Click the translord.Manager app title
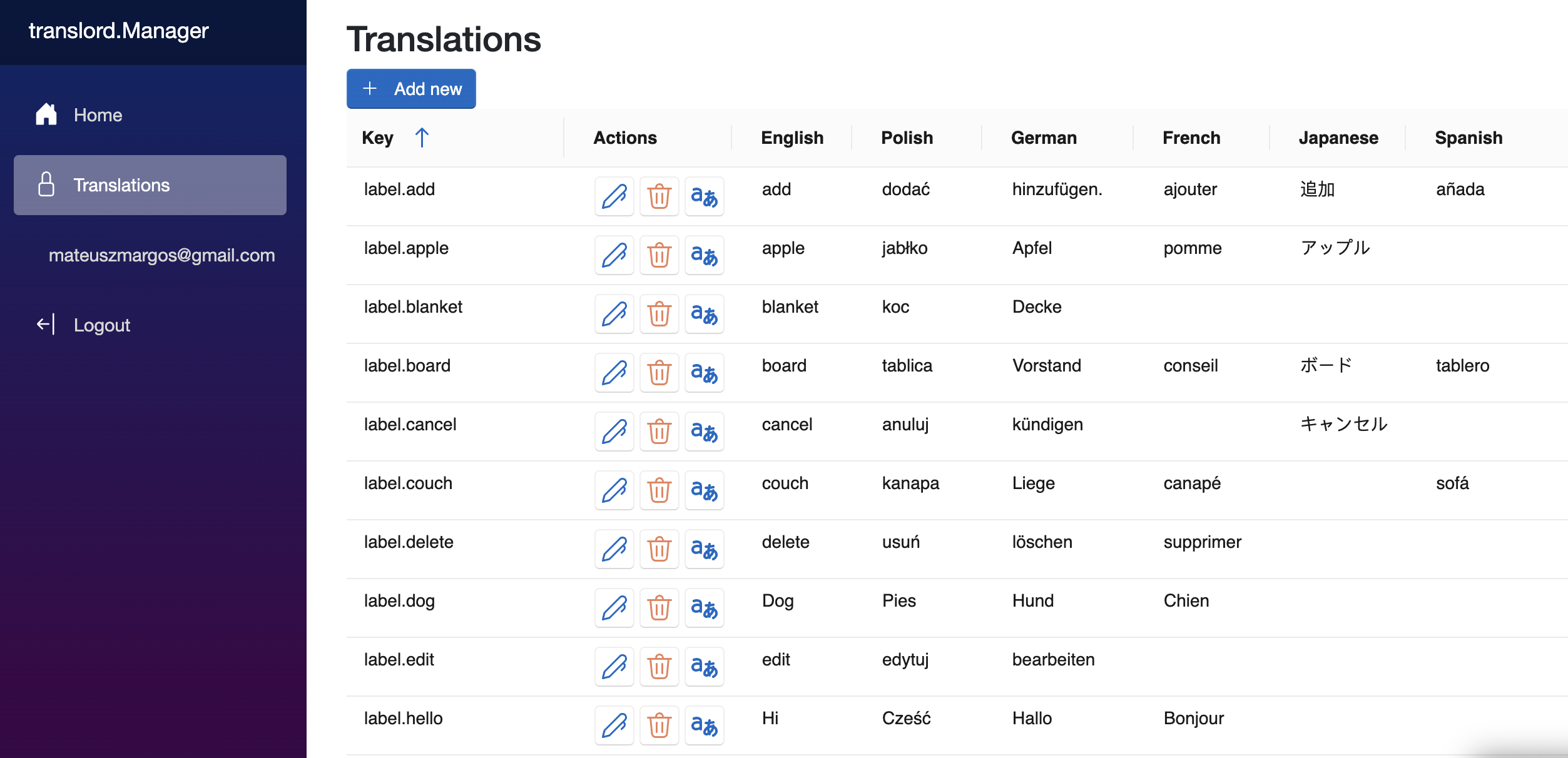Viewport: 1568px width, 758px height. coord(118,31)
